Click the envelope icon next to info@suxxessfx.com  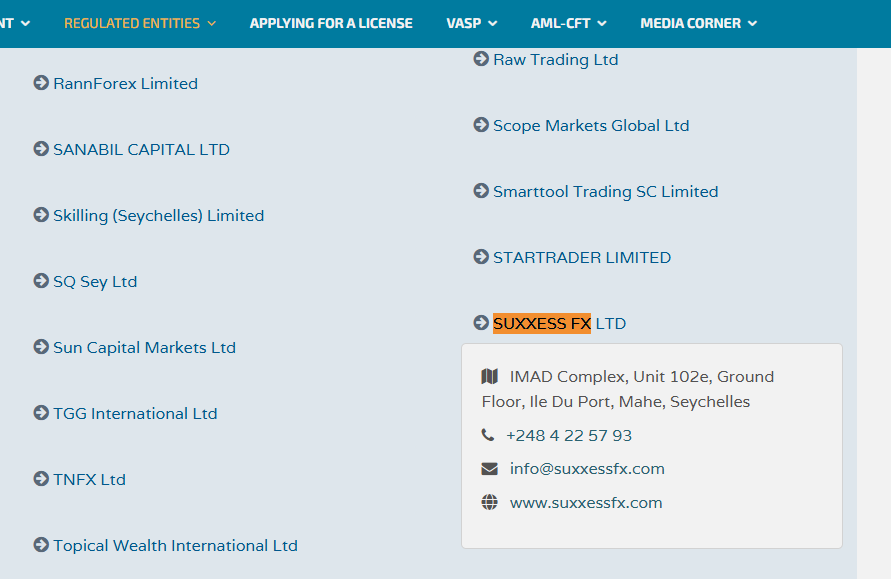pos(489,468)
